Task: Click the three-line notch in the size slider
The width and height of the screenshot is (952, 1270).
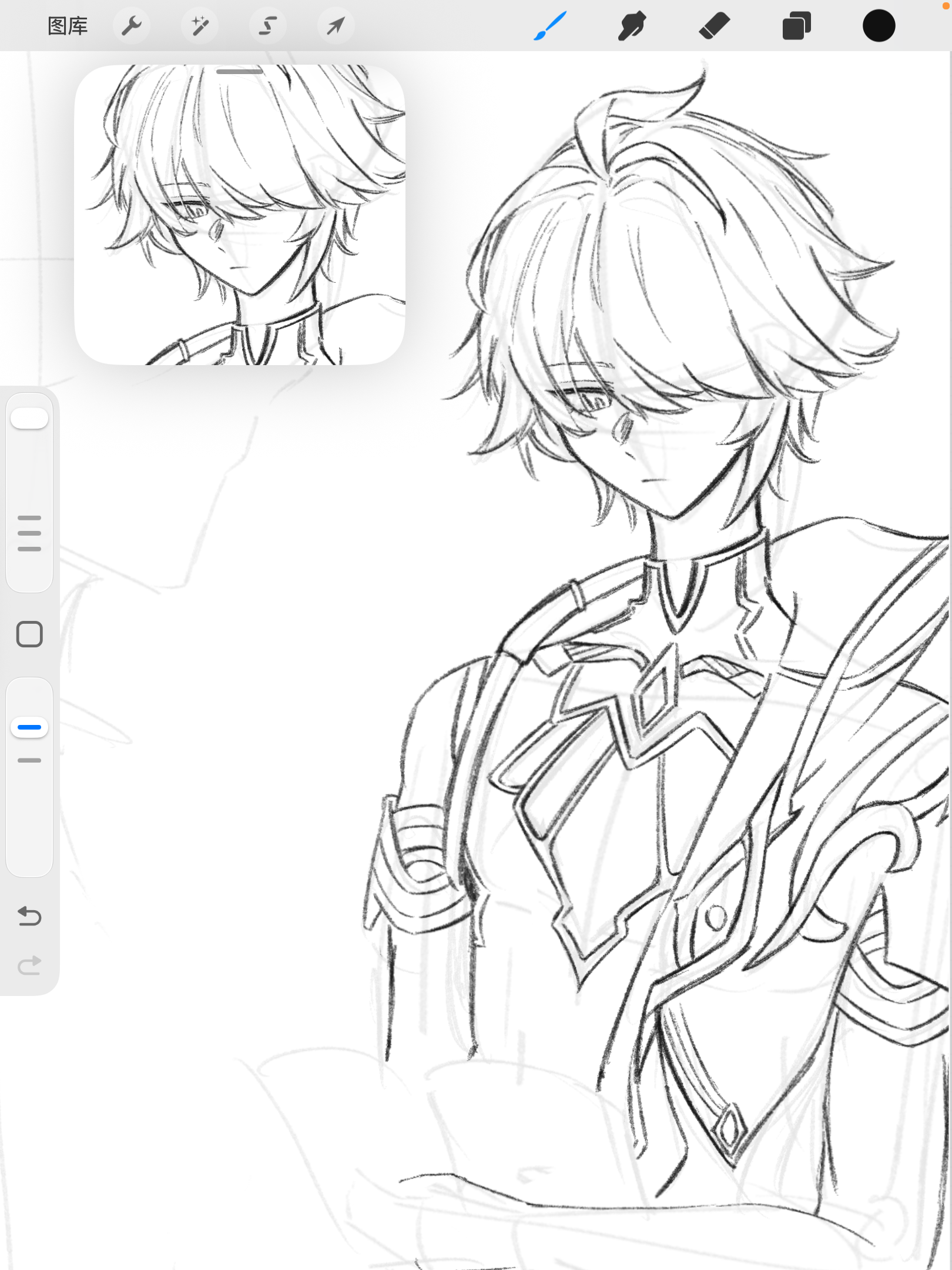Action: click(29, 533)
